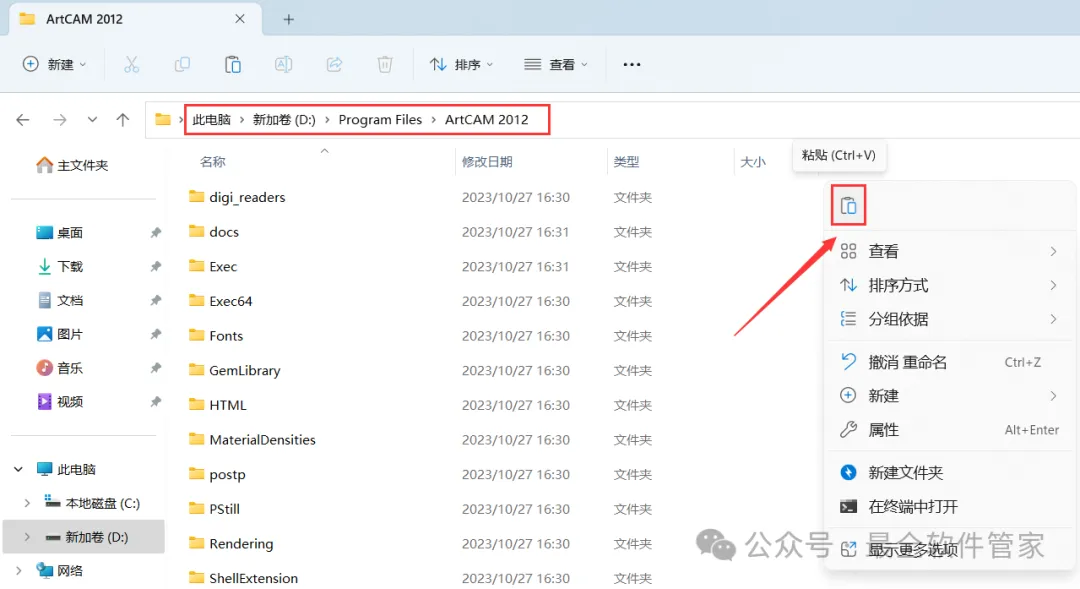Click the Delete trash icon in toolbar
This screenshot has width=1080, height=589.
pos(385,65)
